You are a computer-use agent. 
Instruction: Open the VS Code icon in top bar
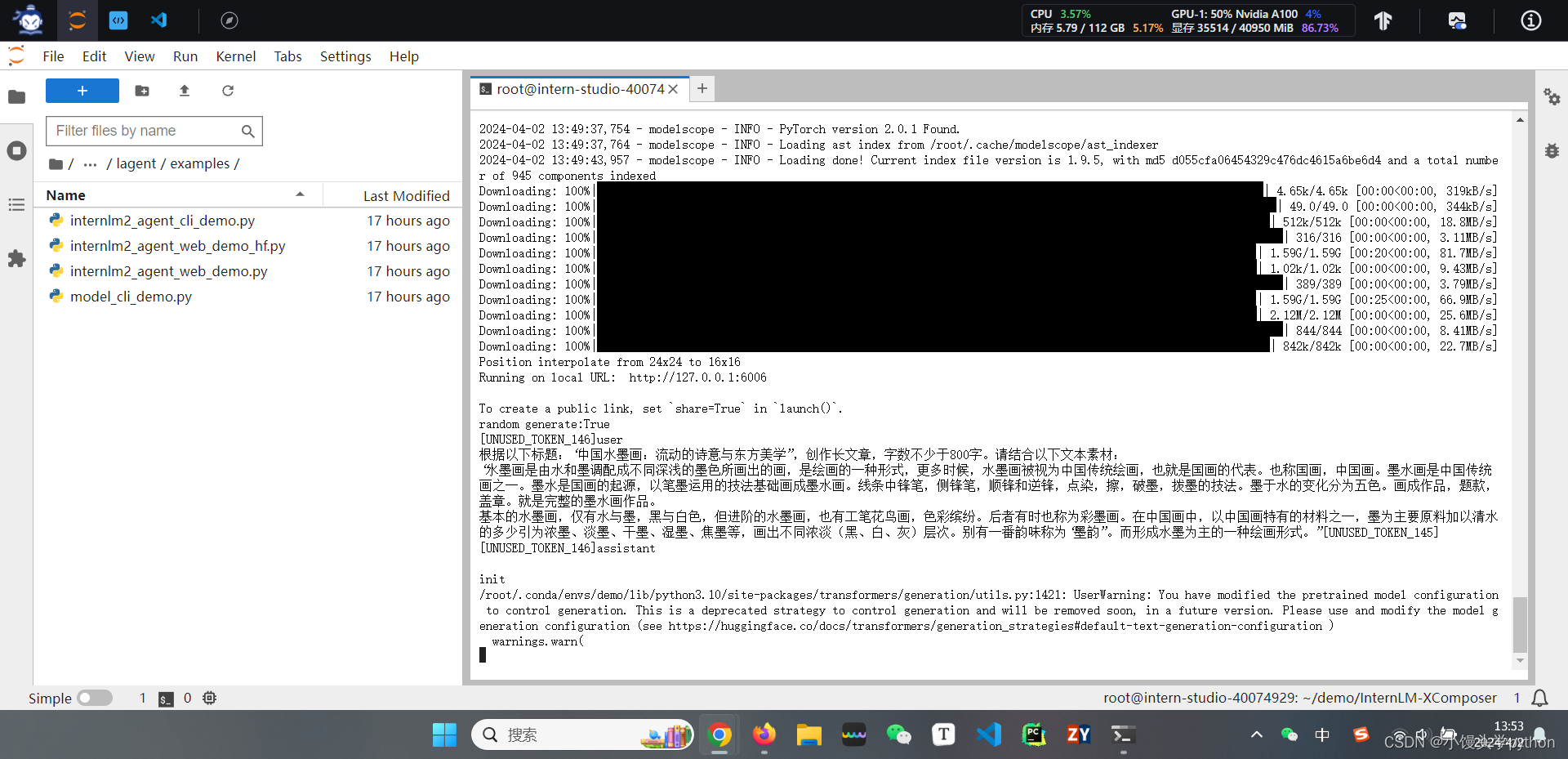coord(159,20)
